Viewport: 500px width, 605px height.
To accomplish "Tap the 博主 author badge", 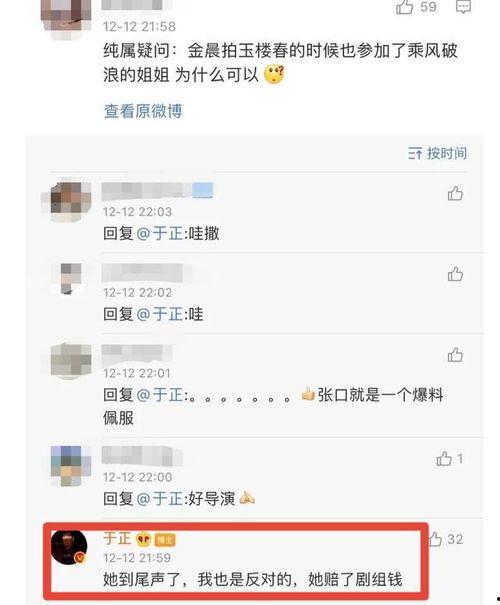I will click(x=165, y=540).
